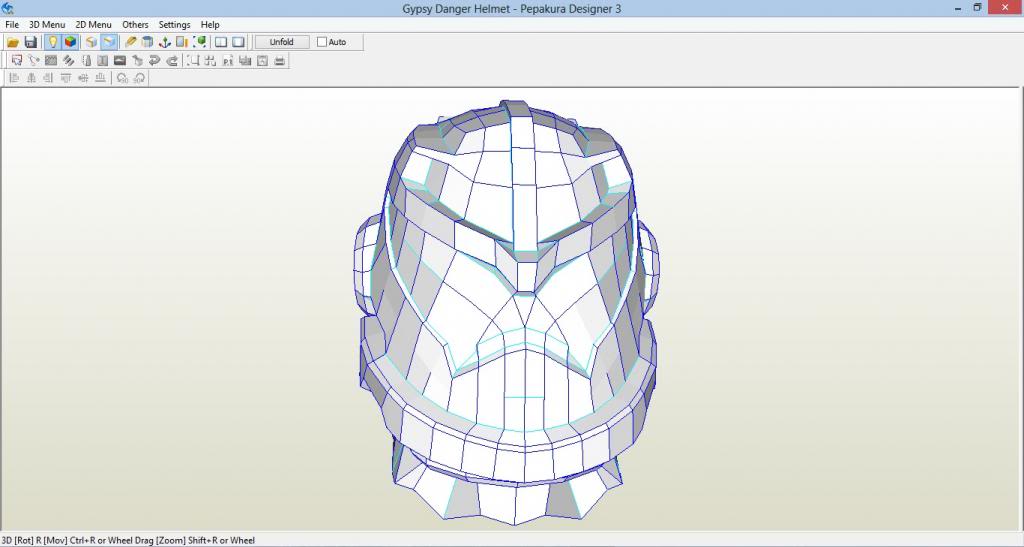Select the Select-and-Move arrow tool
Screen dimensions: 1024x547
(17, 61)
